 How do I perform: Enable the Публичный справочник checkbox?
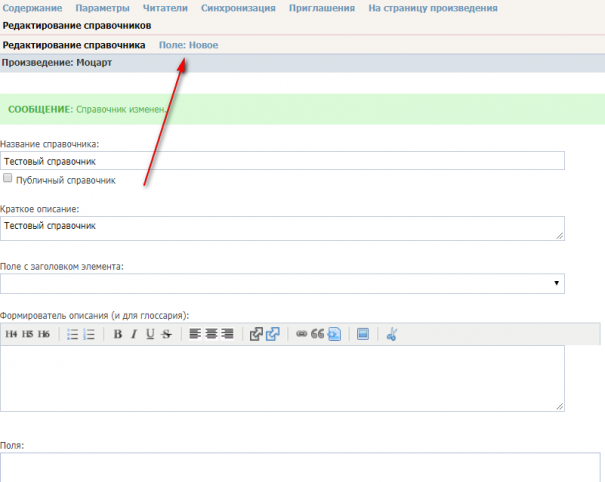(x=8, y=179)
